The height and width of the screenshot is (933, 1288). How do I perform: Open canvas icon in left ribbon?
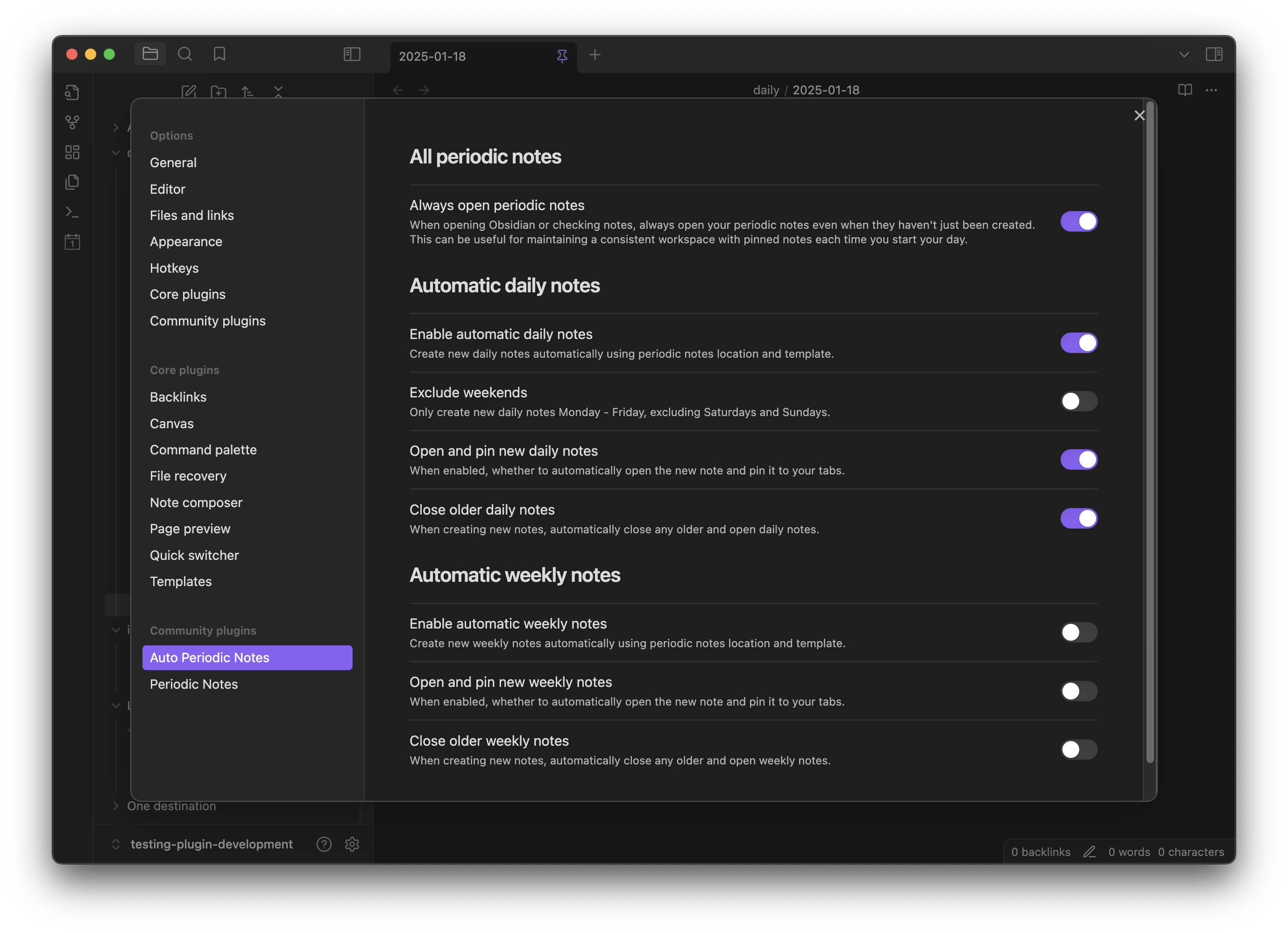click(72, 152)
